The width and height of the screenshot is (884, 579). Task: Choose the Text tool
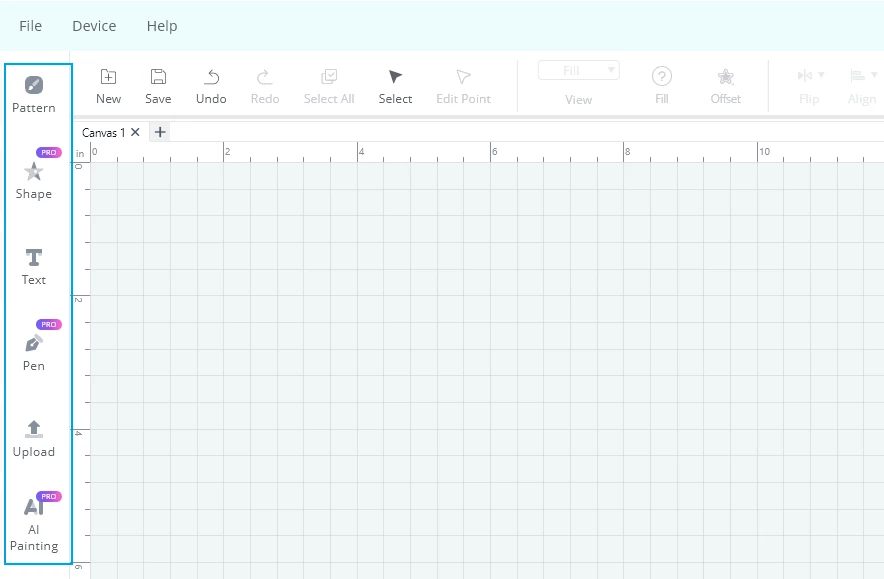tap(34, 267)
